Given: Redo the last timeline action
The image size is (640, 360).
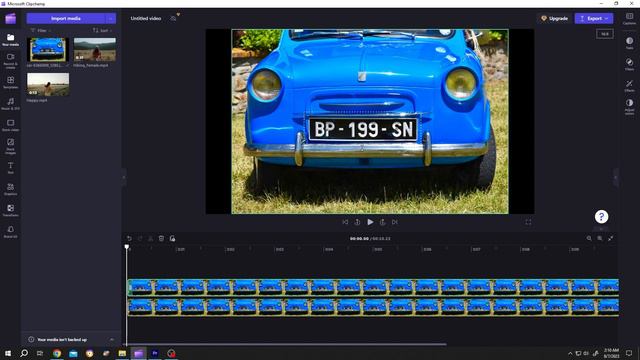Looking at the screenshot, I should point(140,238).
